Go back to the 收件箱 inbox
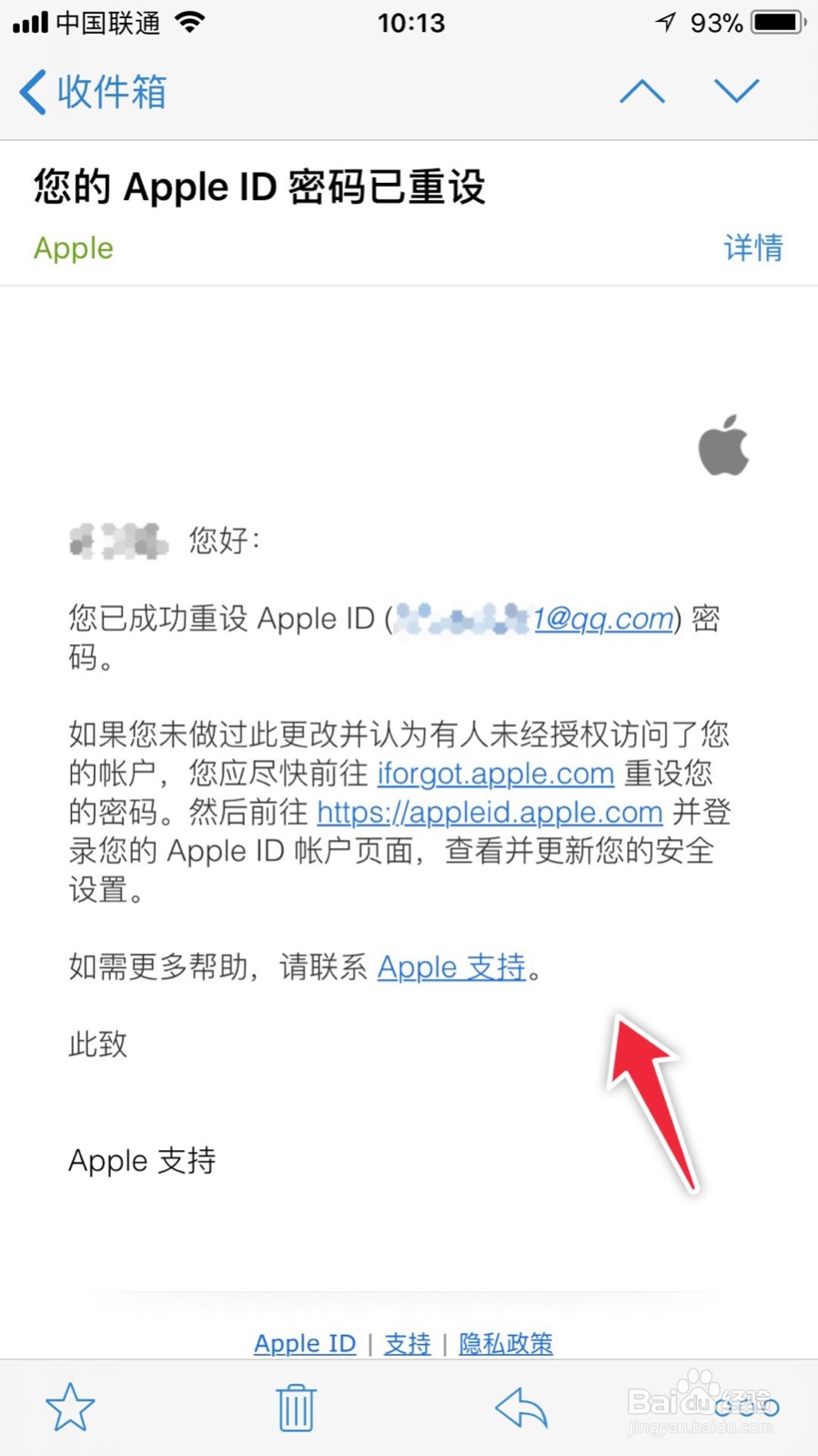The image size is (818, 1456). pos(93,92)
